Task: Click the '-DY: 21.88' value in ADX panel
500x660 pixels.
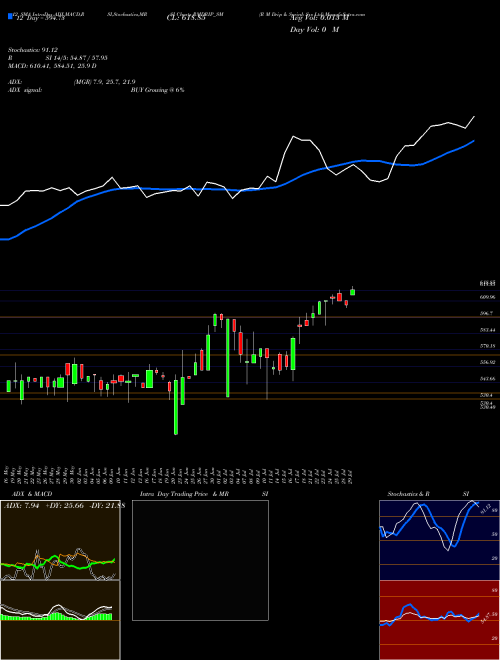Action: (107, 506)
